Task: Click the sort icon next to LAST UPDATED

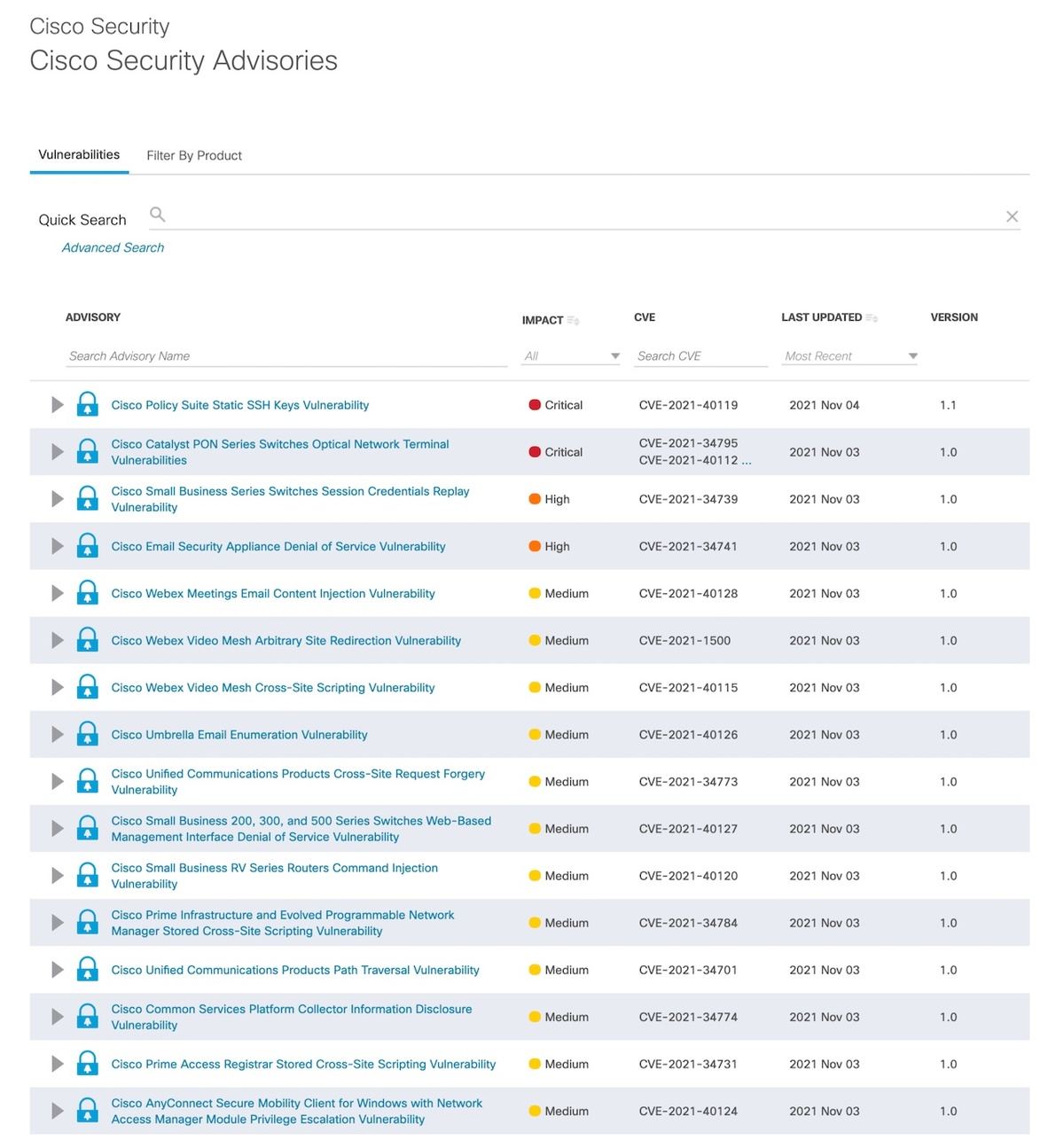Action: [872, 317]
